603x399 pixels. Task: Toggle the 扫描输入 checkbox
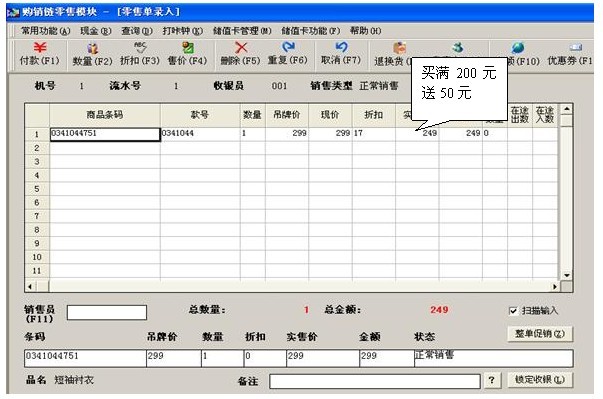coord(513,311)
